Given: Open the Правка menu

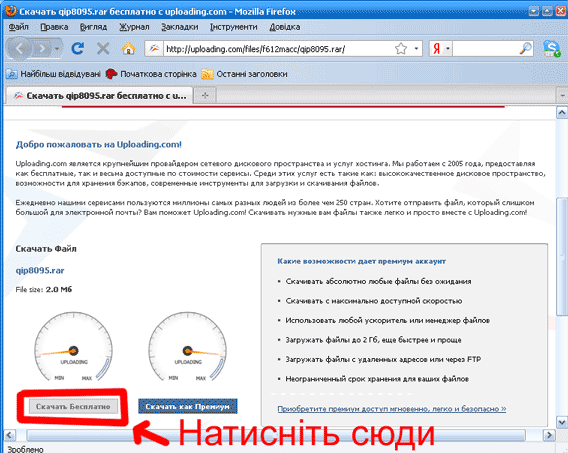Looking at the screenshot, I should click(54, 27).
